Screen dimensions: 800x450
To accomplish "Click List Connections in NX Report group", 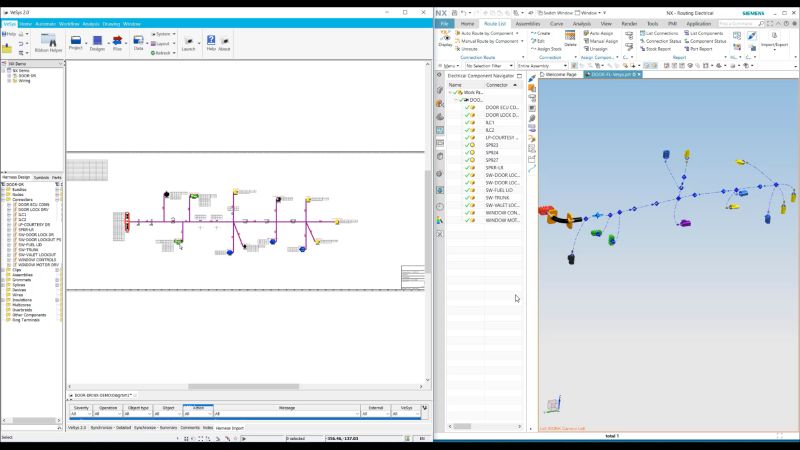I will (x=659, y=33).
